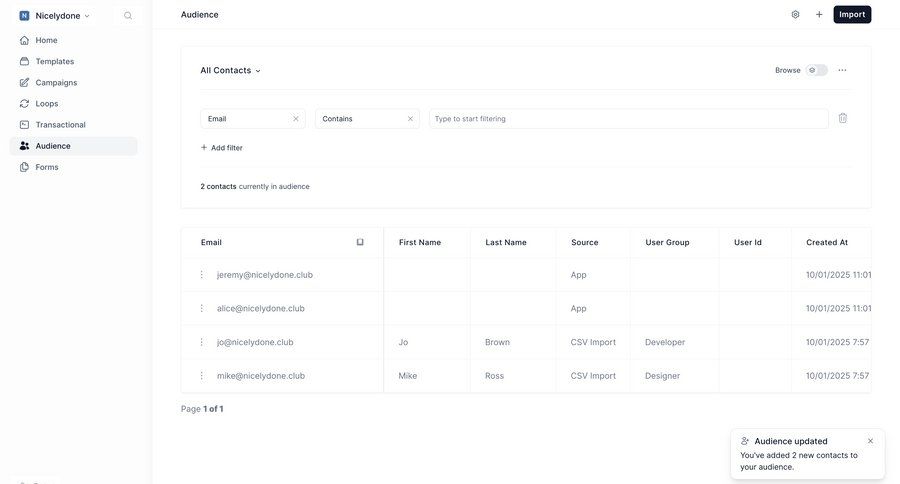Open row options for mike@nicelydone.club
This screenshot has height=484, width=900.
coord(201,376)
